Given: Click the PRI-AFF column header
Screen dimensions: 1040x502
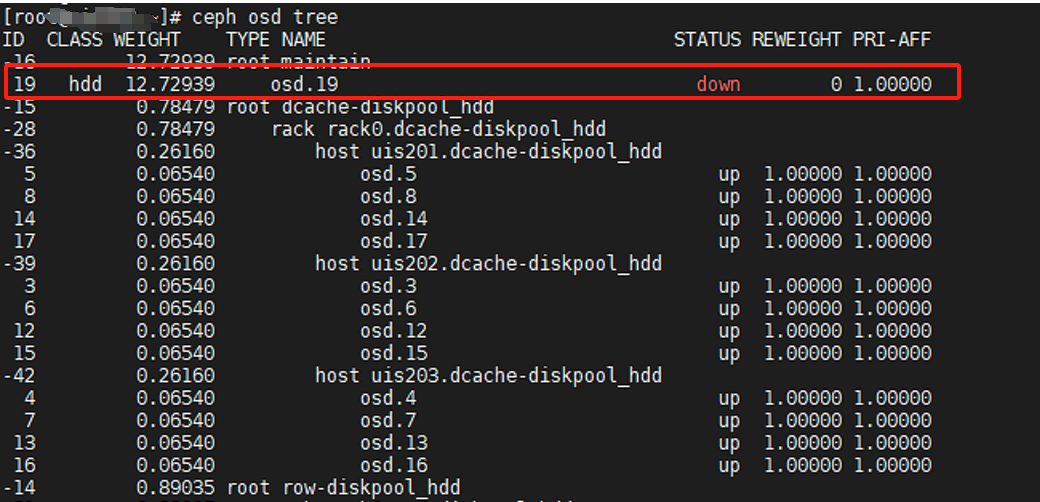Looking at the screenshot, I should pos(892,40).
